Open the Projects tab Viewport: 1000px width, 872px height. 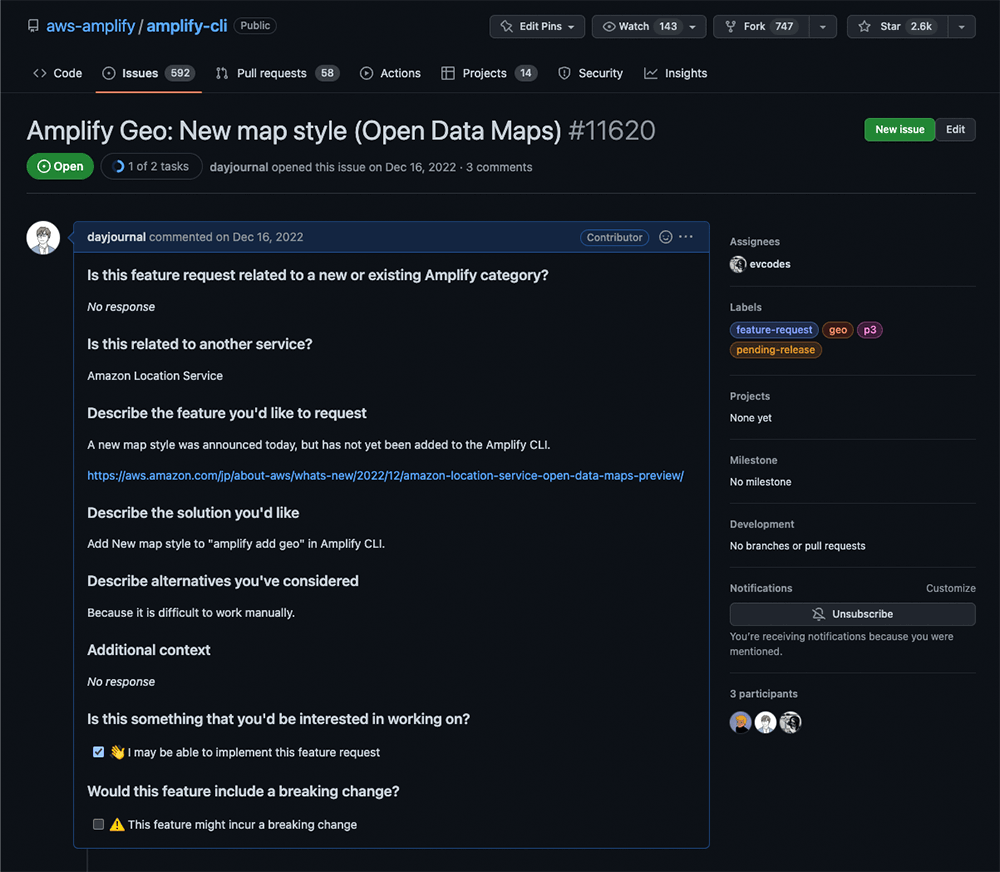[489, 73]
